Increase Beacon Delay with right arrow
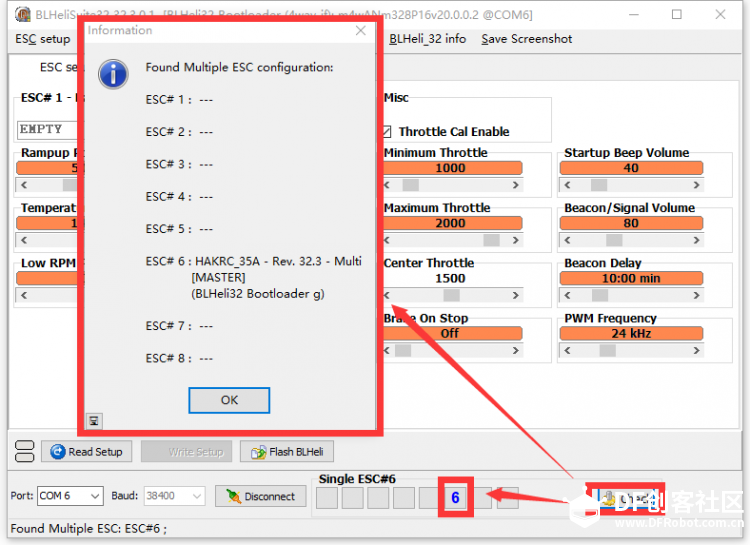This screenshot has height=545, width=750. [696, 295]
